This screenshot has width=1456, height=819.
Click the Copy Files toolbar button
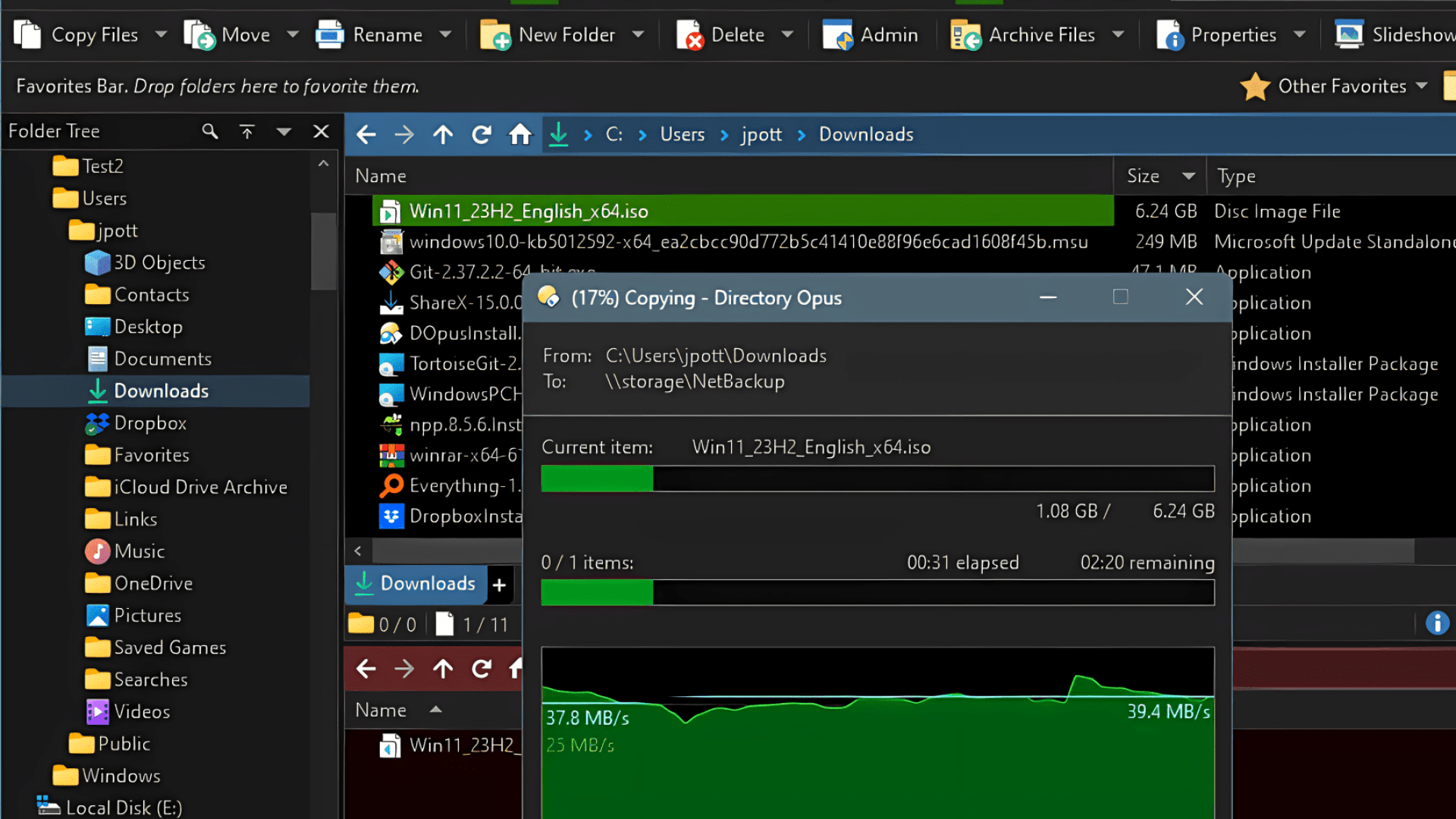coord(76,35)
